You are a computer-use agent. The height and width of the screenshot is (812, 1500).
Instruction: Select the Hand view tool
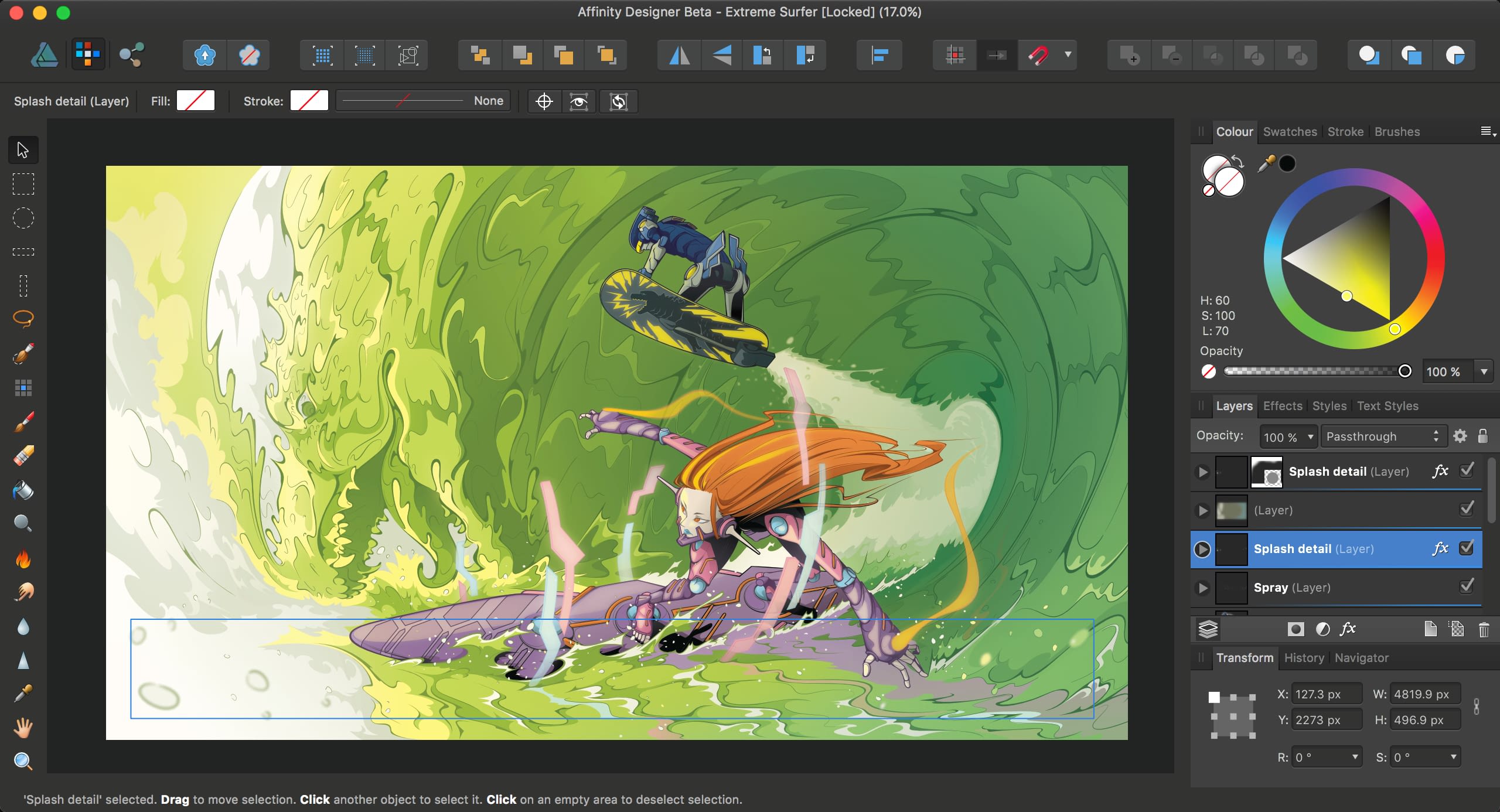pyautogui.click(x=23, y=728)
